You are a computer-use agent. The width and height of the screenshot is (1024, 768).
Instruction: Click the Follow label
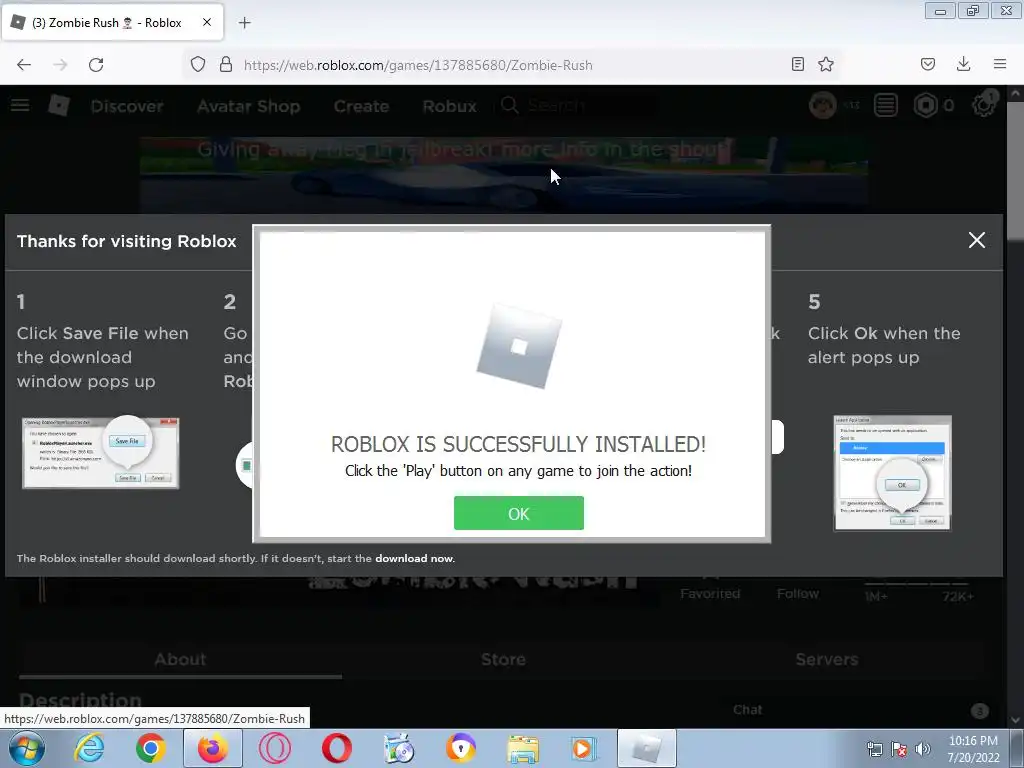point(797,594)
